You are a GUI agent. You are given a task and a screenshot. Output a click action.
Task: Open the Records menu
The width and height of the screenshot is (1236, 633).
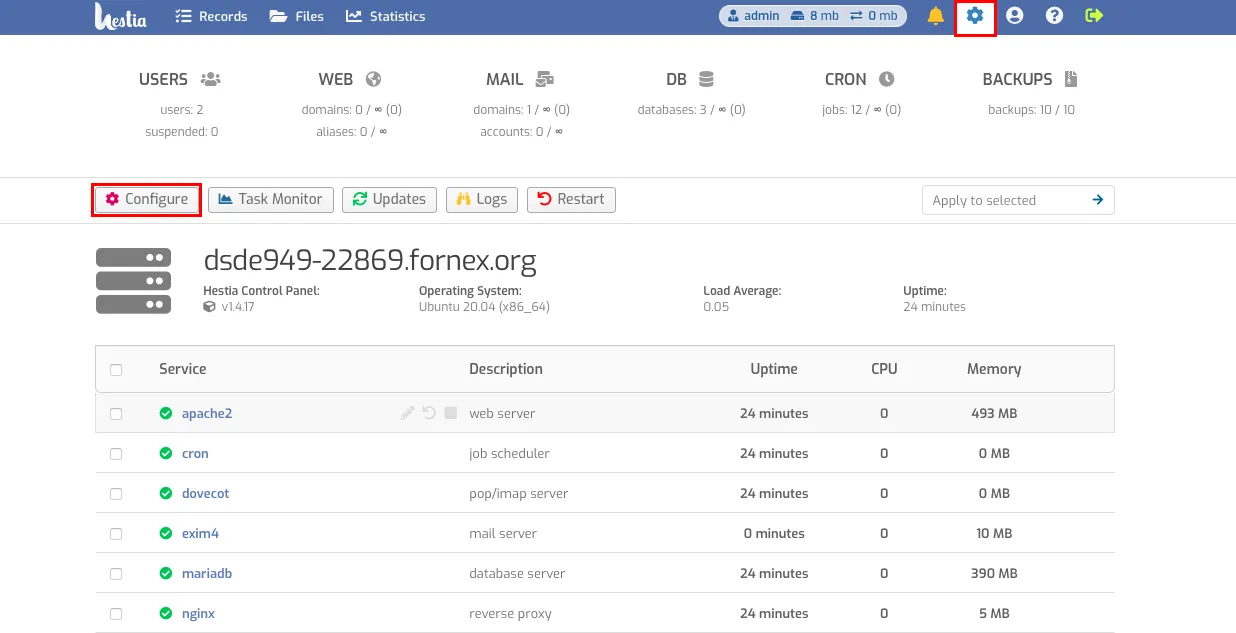[211, 16]
